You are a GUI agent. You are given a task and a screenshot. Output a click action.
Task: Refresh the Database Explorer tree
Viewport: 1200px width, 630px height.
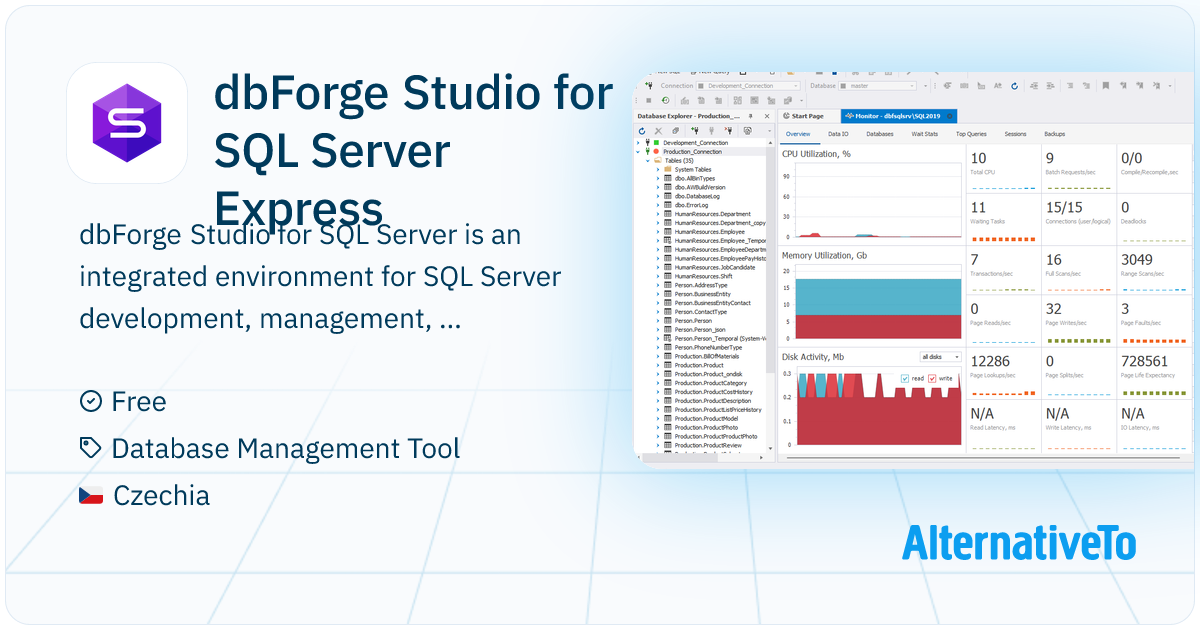coord(642,131)
